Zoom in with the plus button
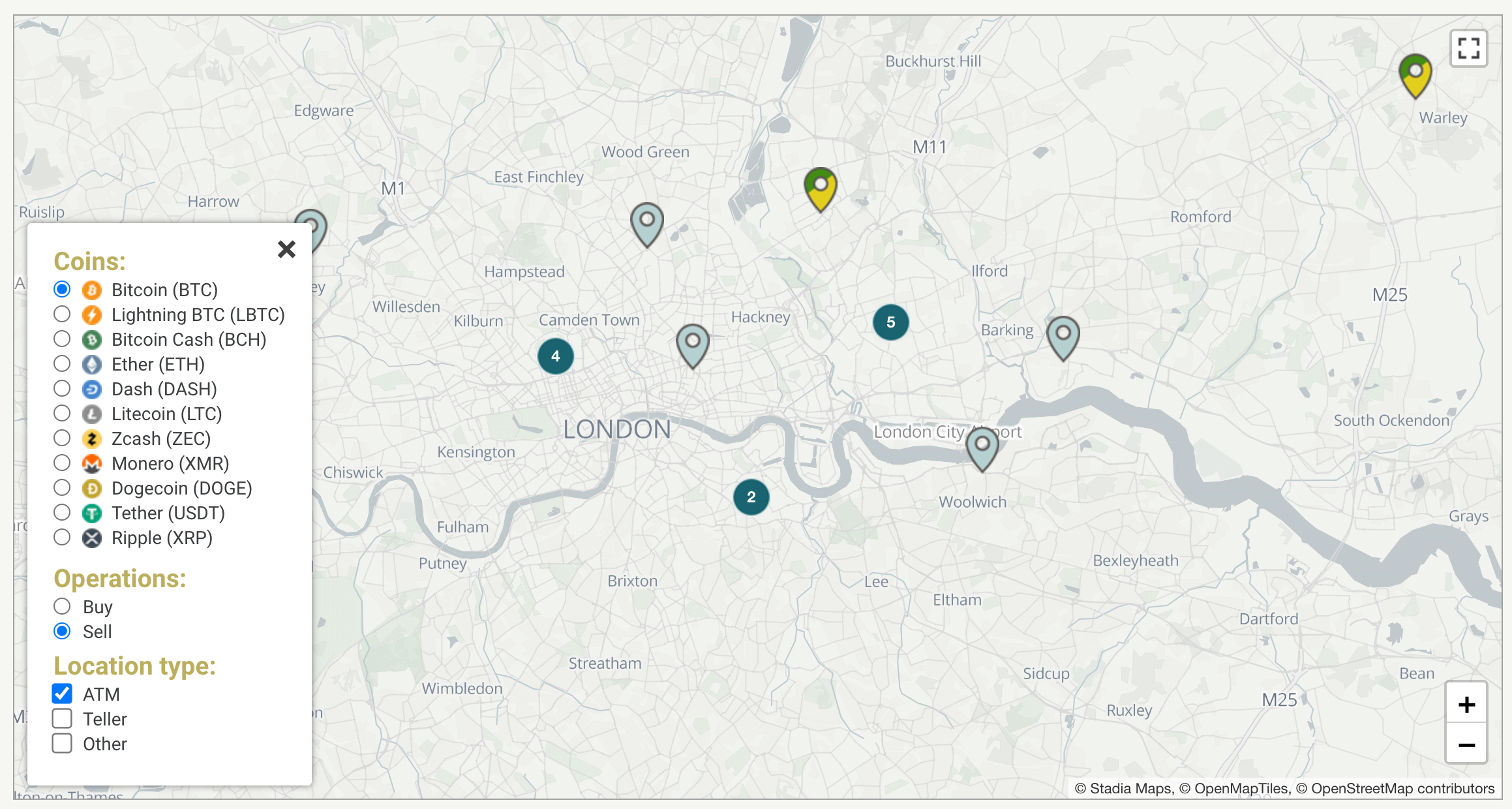Viewport: 1512px width, 809px height. pos(1466,704)
